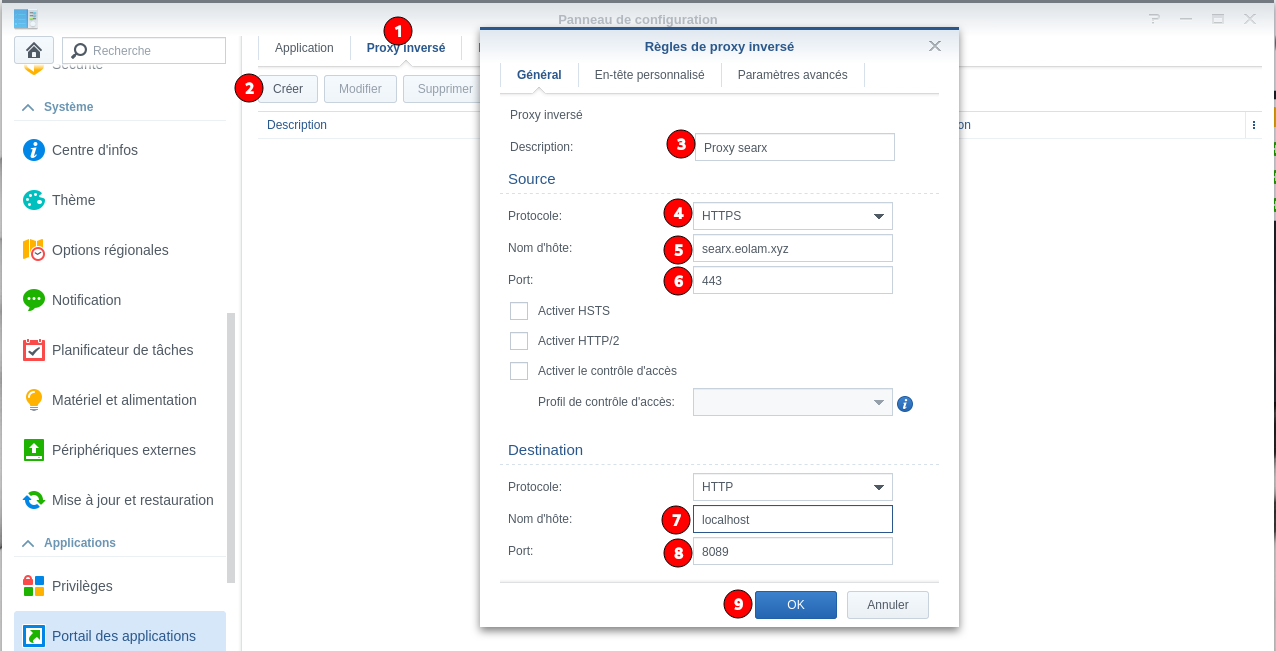Switch to Paramètres avancés tab
1276x651 pixels.
792,75
